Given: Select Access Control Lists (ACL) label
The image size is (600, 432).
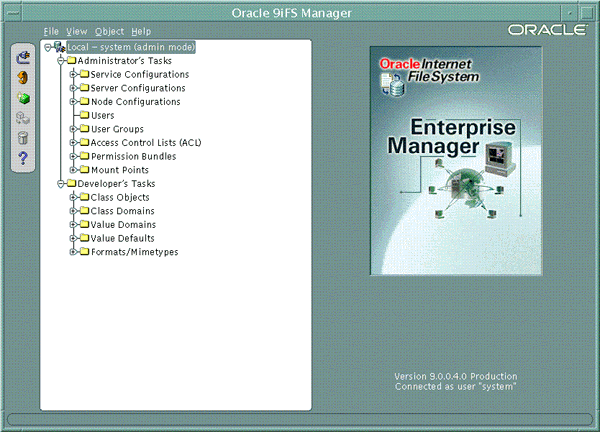Looking at the screenshot, I should click(x=146, y=143).
